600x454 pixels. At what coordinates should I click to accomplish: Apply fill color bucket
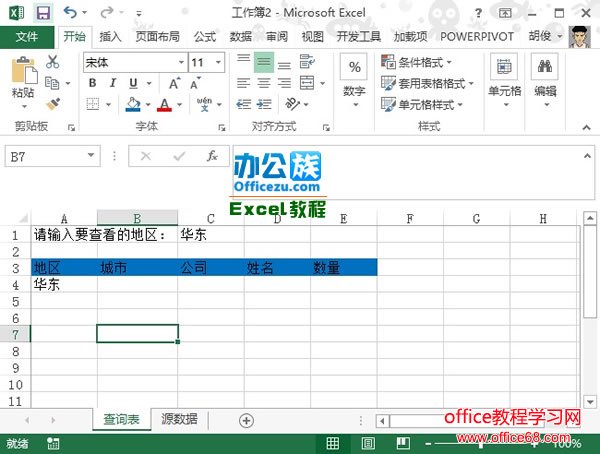point(133,104)
